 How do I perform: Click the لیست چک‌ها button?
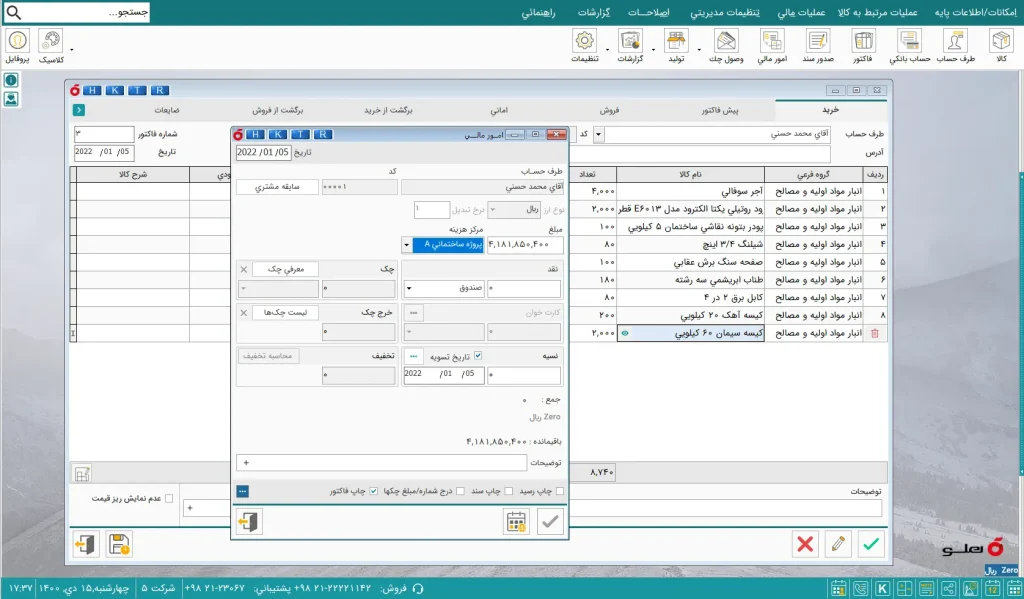(x=285, y=313)
